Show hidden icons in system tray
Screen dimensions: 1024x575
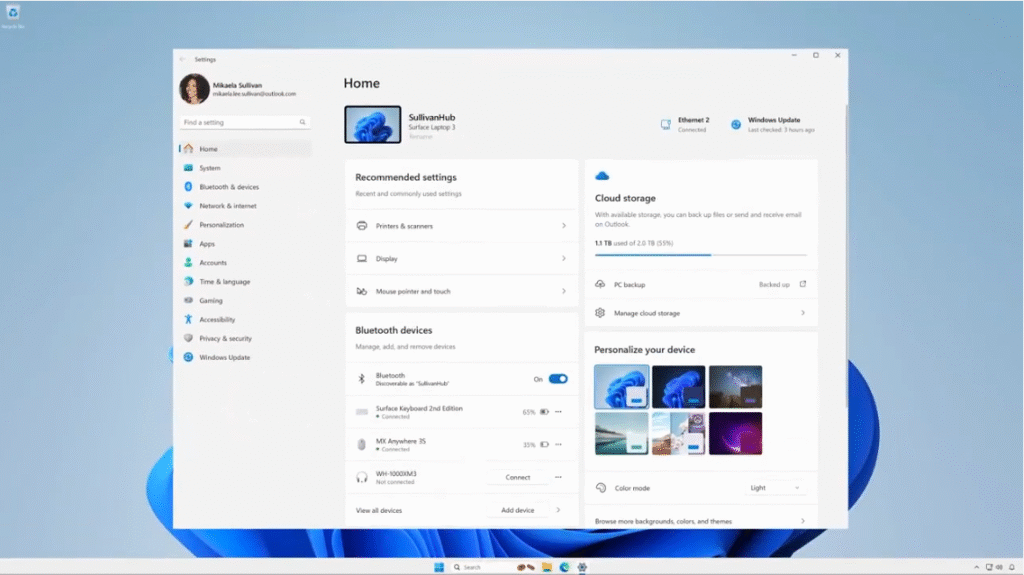976,567
